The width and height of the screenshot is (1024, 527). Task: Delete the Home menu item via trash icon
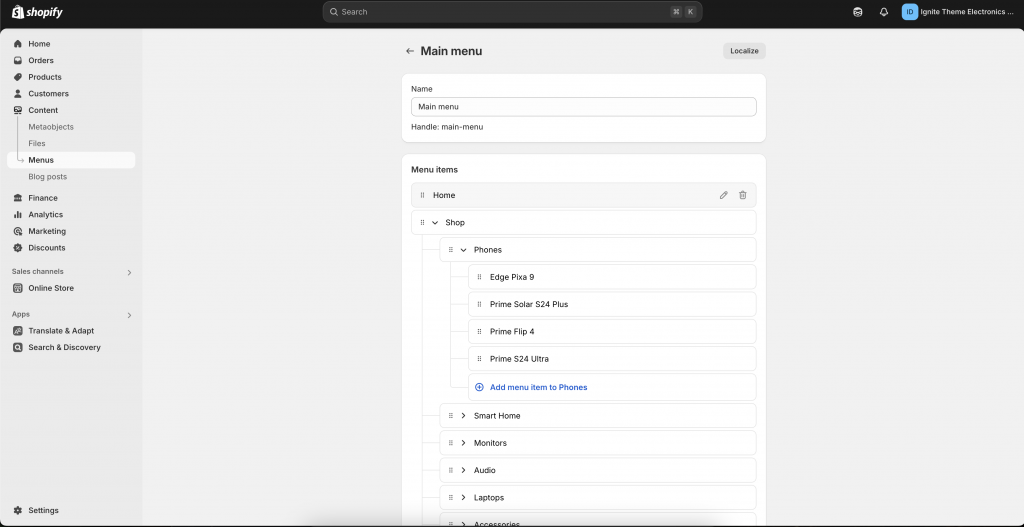[x=742, y=195]
